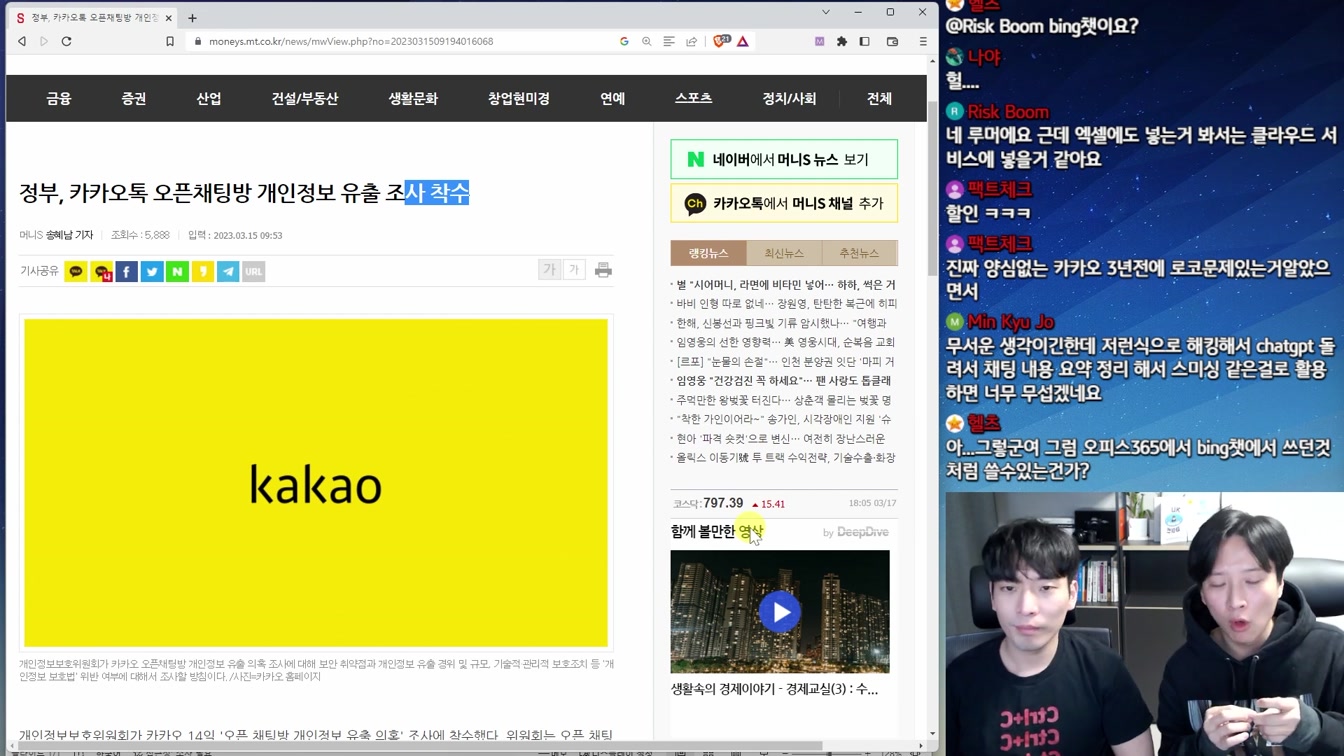Open the browser hamburger main menu
Screen dimensions: 1344x756
(922, 41)
